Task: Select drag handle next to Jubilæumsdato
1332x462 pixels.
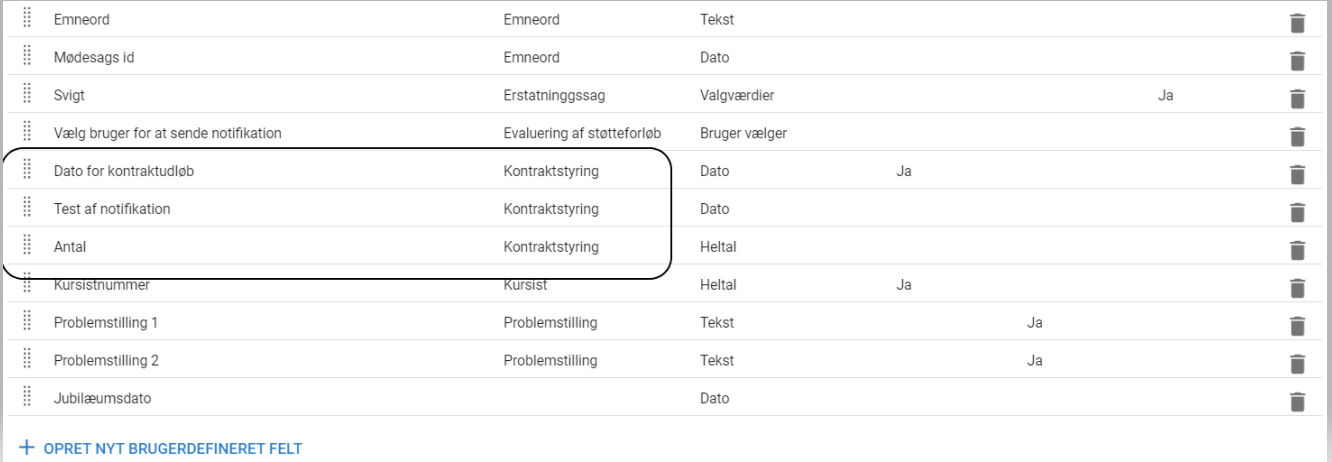Action: (x=27, y=396)
